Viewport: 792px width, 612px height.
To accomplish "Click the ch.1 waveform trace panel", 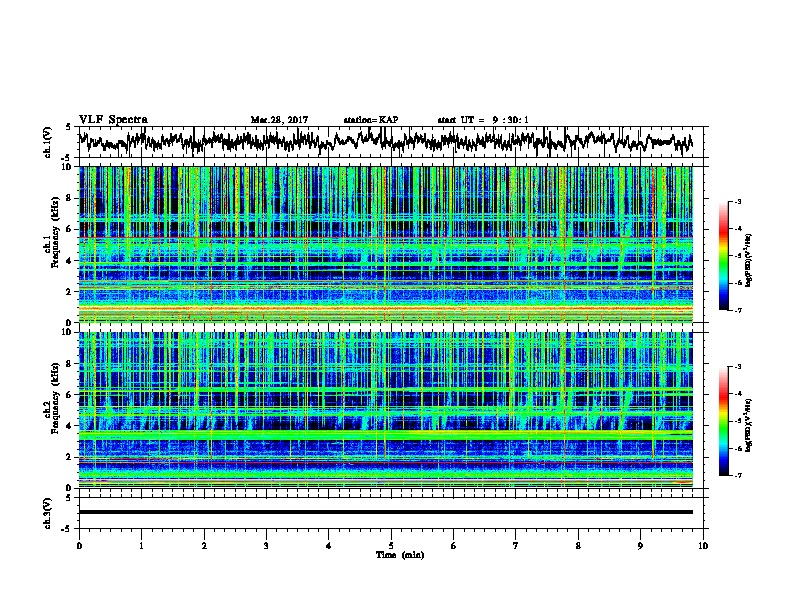I will pyautogui.click(x=391, y=142).
